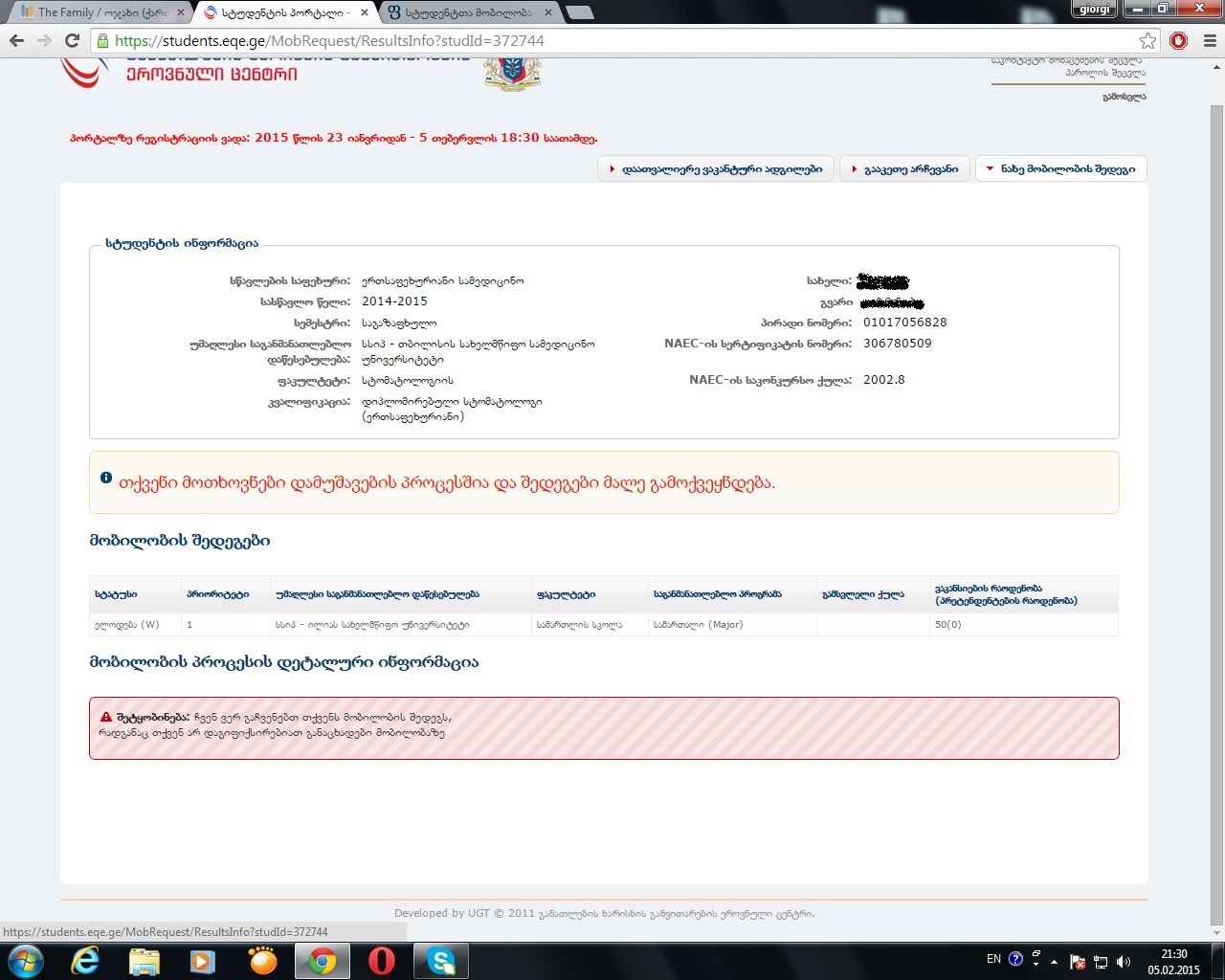The width and height of the screenshot is (1225, 980).
Task: Click the პაროლის შეცვლა link
Action: tap(1105, 73)
